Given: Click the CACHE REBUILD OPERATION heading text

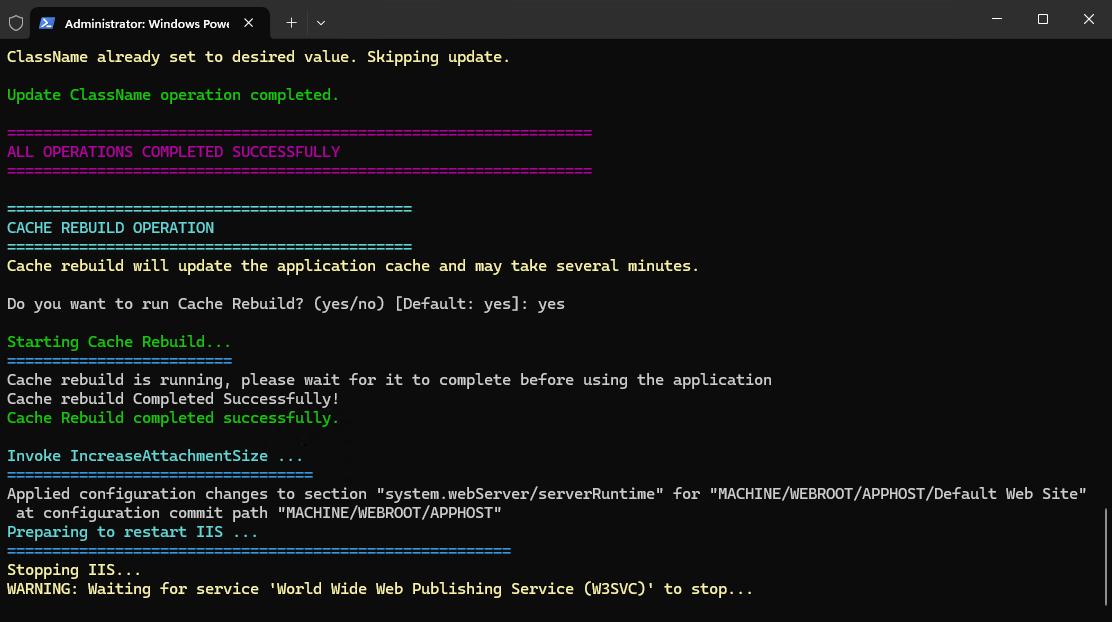Looking at the screenshot, I should coord(110,228).
